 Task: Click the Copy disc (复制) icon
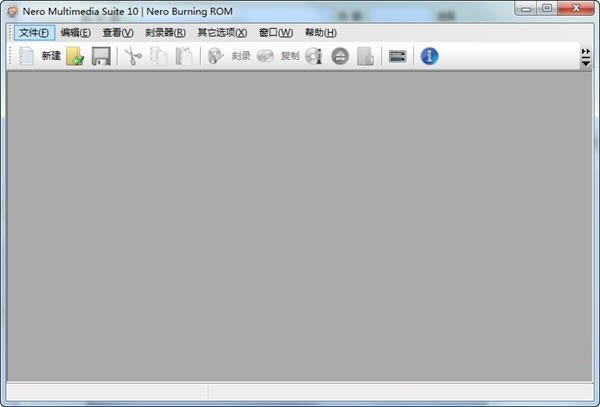click(x=265, y=56)
